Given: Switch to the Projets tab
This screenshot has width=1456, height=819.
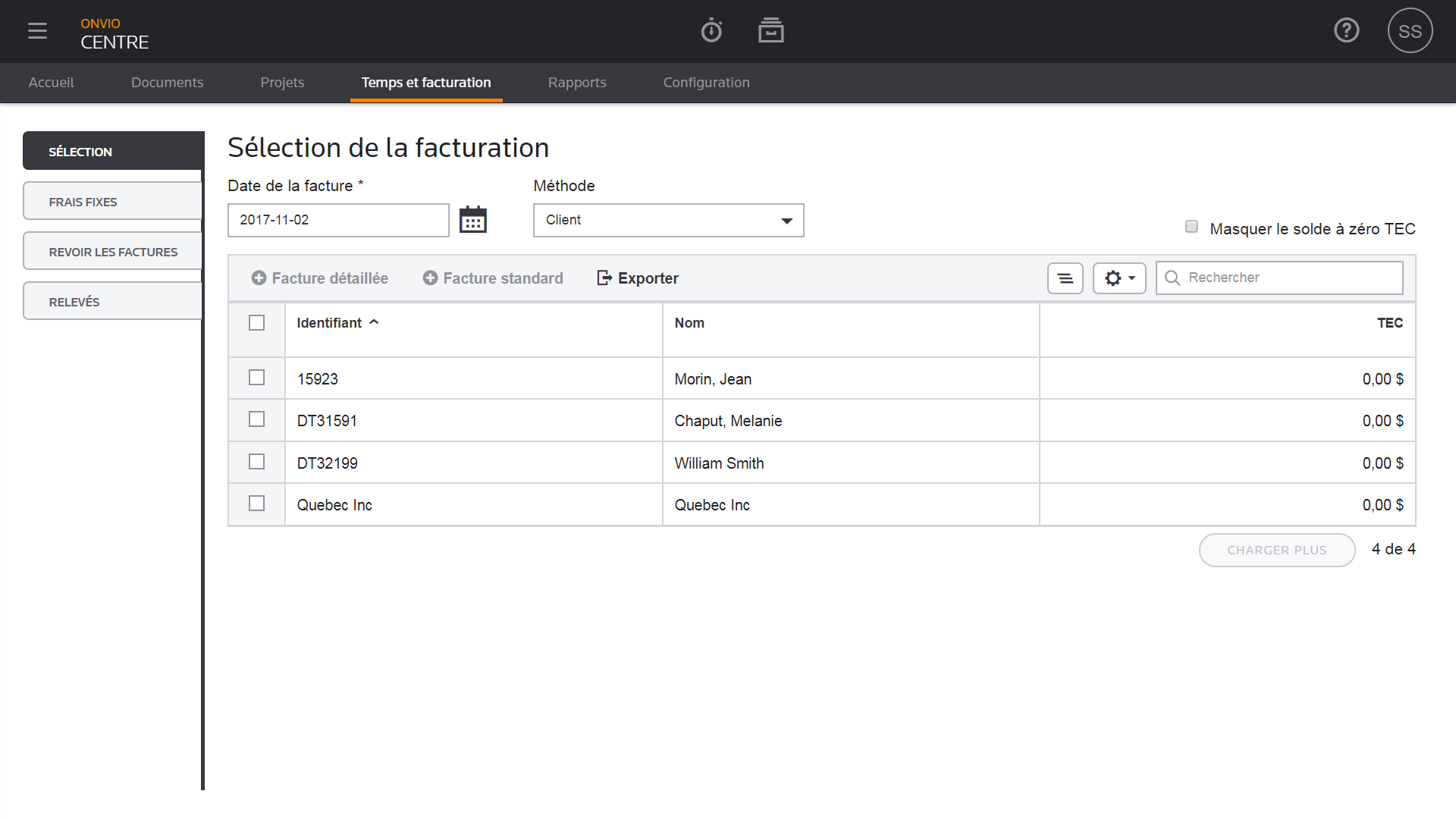Looking at the screenshot, I should (x=282, y=83).
